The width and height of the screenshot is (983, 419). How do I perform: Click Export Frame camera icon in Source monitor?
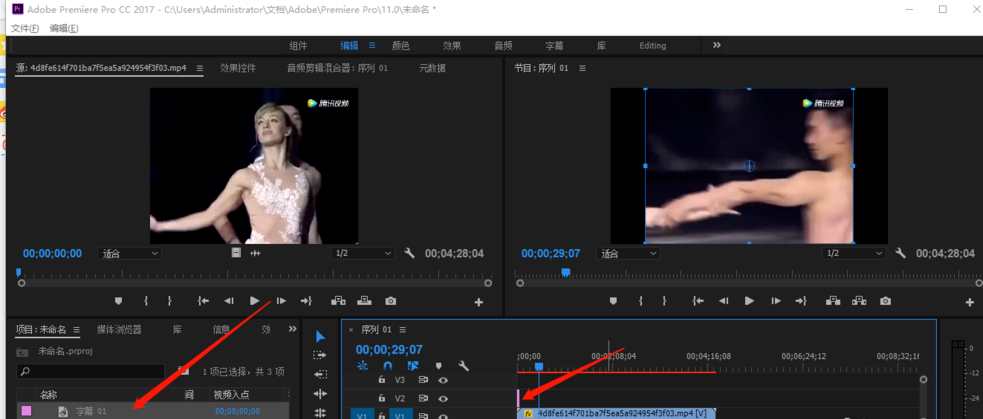390,301
